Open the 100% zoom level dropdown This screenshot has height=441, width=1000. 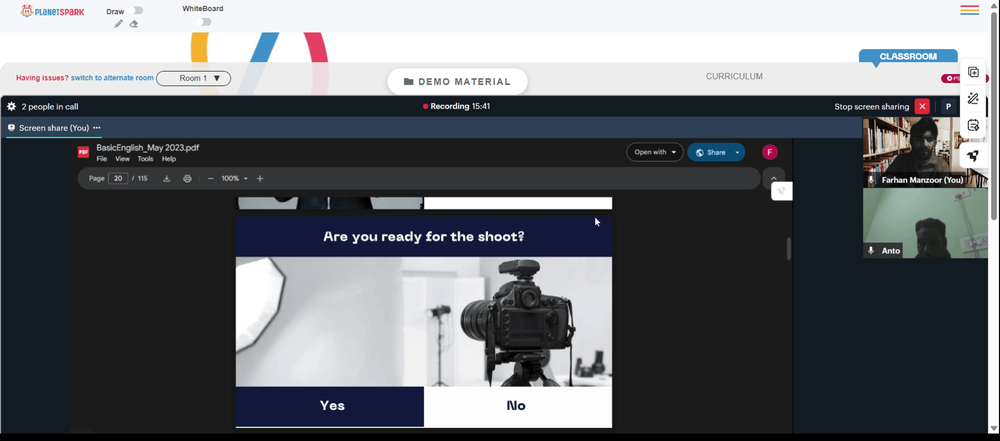pos(234,179)
